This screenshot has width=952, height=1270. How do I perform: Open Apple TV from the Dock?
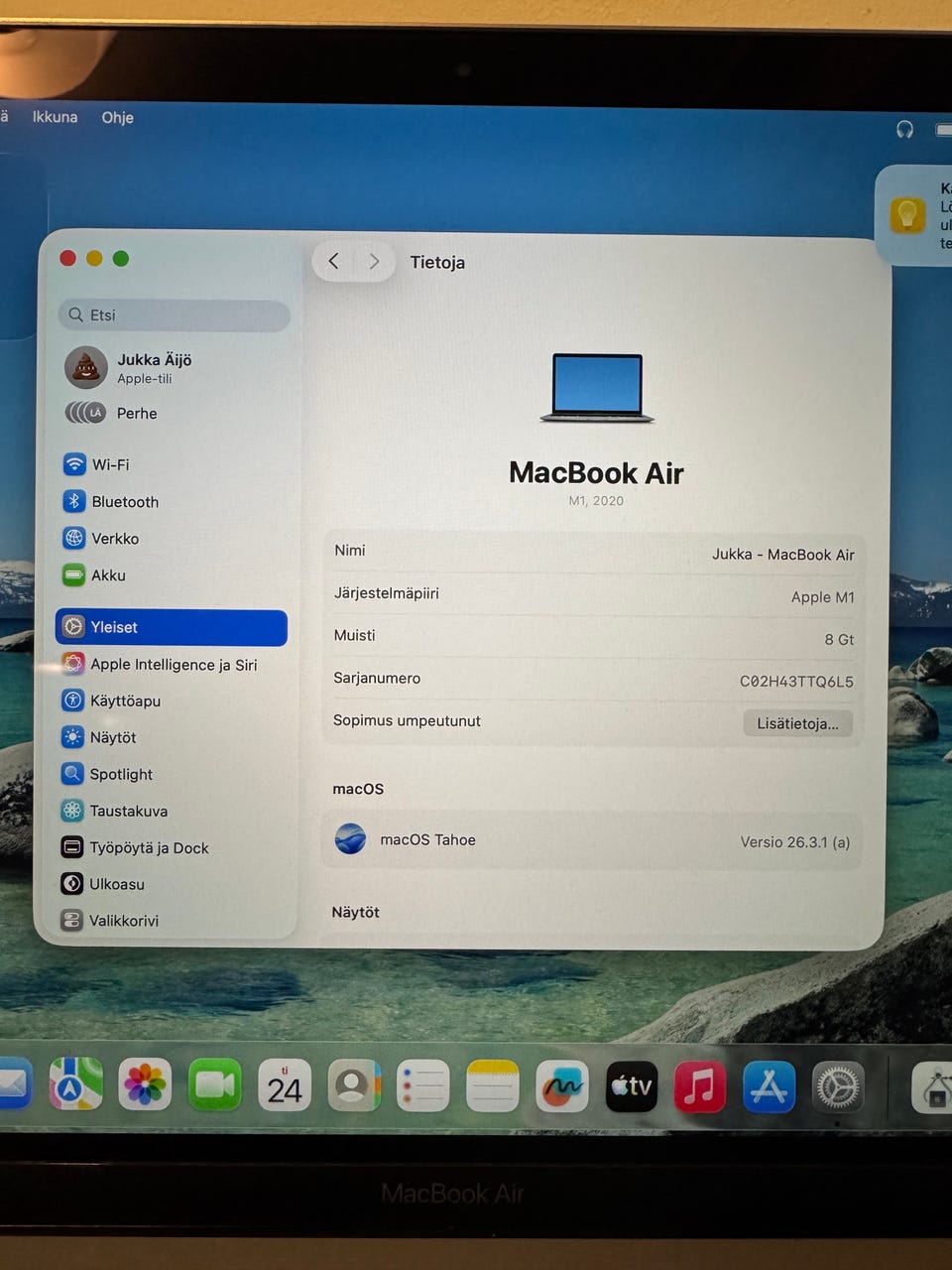(631, 1086)
